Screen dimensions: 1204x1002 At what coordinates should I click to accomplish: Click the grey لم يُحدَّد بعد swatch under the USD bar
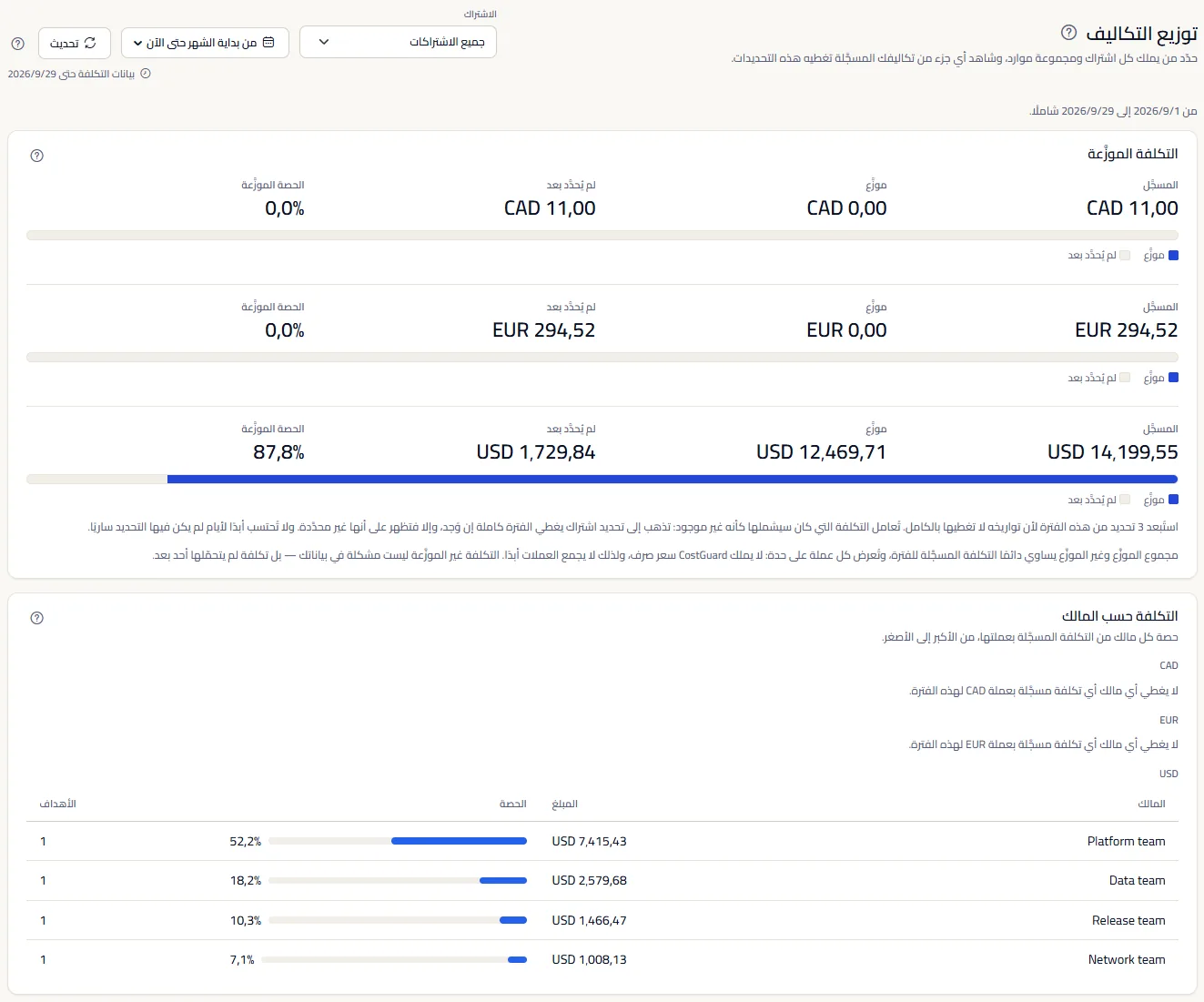pyautogui.click(x=1125, y=500)
